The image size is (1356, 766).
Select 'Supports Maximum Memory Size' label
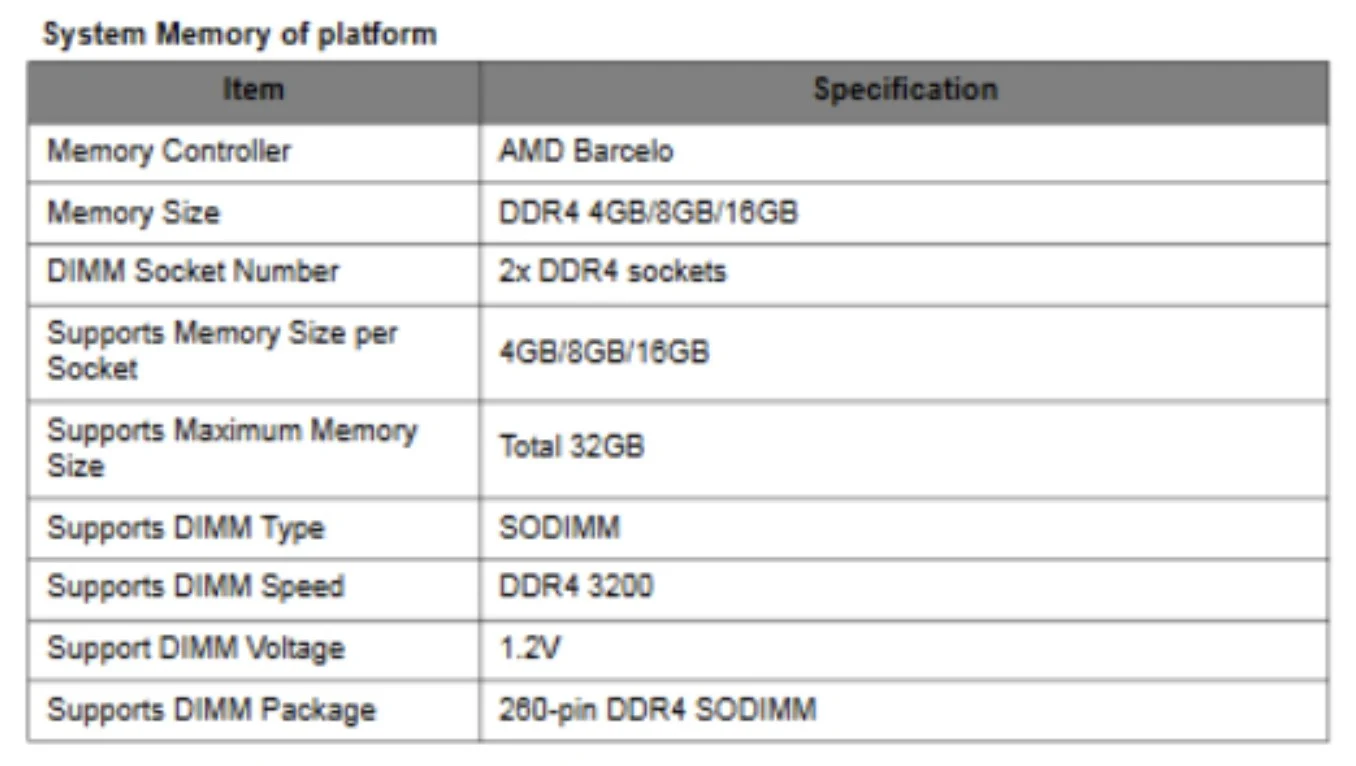point(231,447)
